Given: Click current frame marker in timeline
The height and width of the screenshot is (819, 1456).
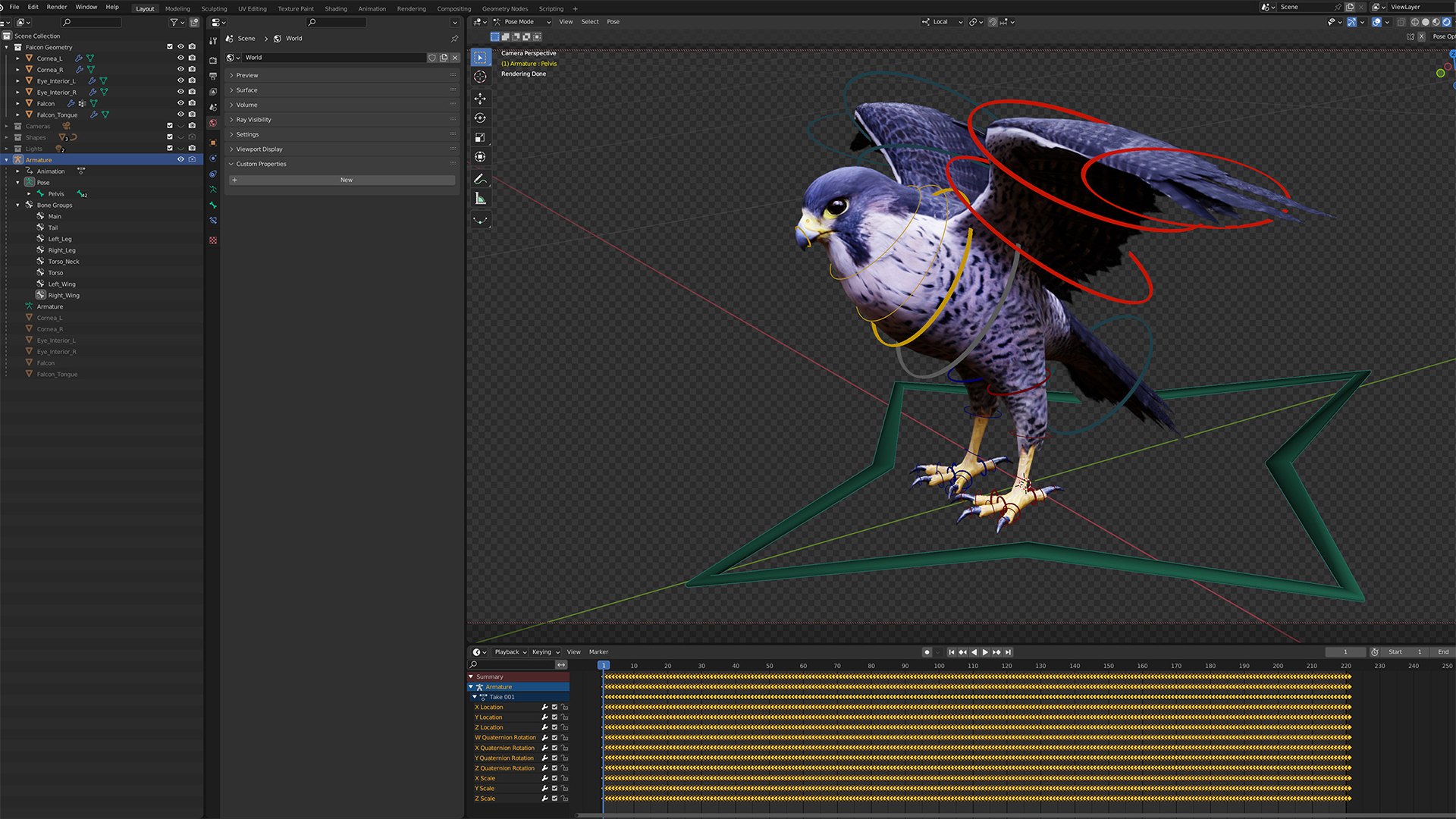Looking at the screenshot, I should tap(604, 666).
